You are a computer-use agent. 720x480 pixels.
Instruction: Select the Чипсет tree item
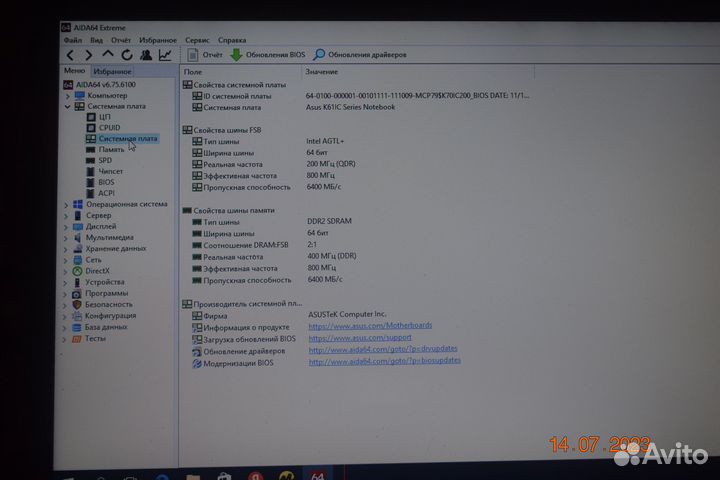111,171
